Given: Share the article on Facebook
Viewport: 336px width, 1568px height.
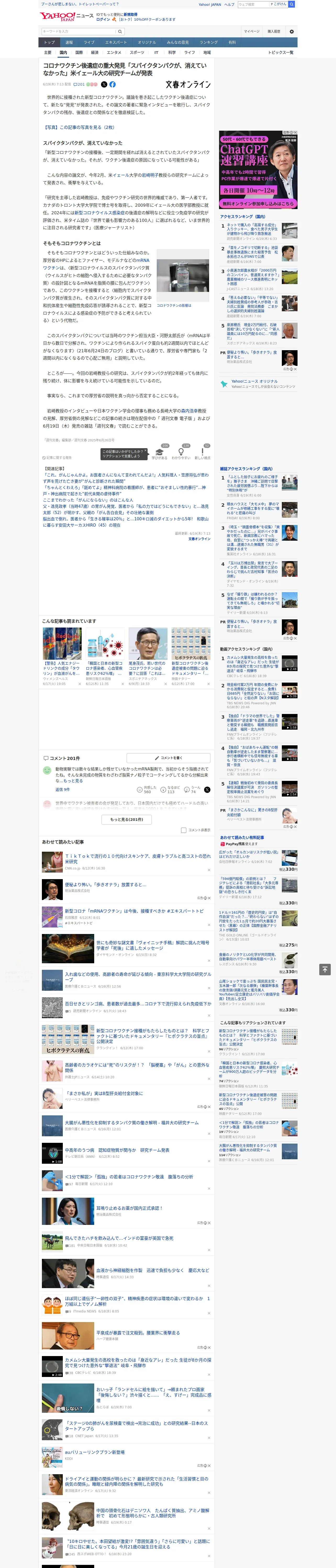Looking at the screenshot, I should point(112,85).
